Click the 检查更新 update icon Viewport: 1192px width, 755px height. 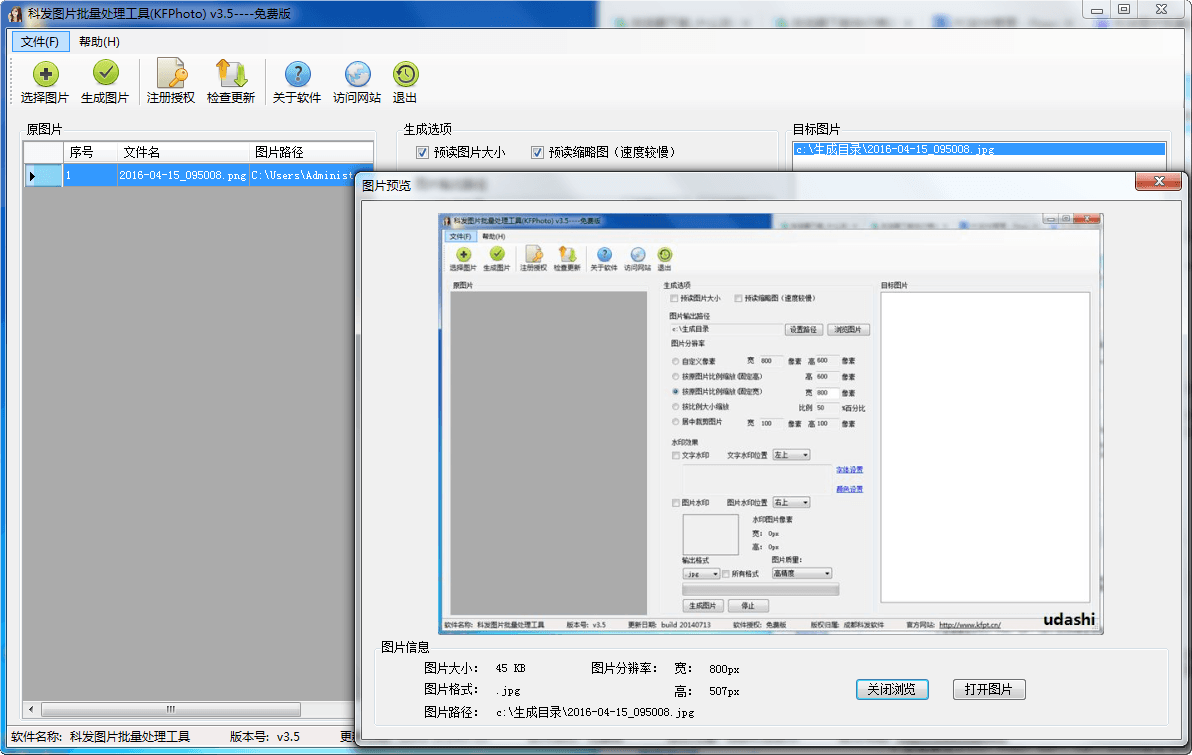click(x=231, y=74)
